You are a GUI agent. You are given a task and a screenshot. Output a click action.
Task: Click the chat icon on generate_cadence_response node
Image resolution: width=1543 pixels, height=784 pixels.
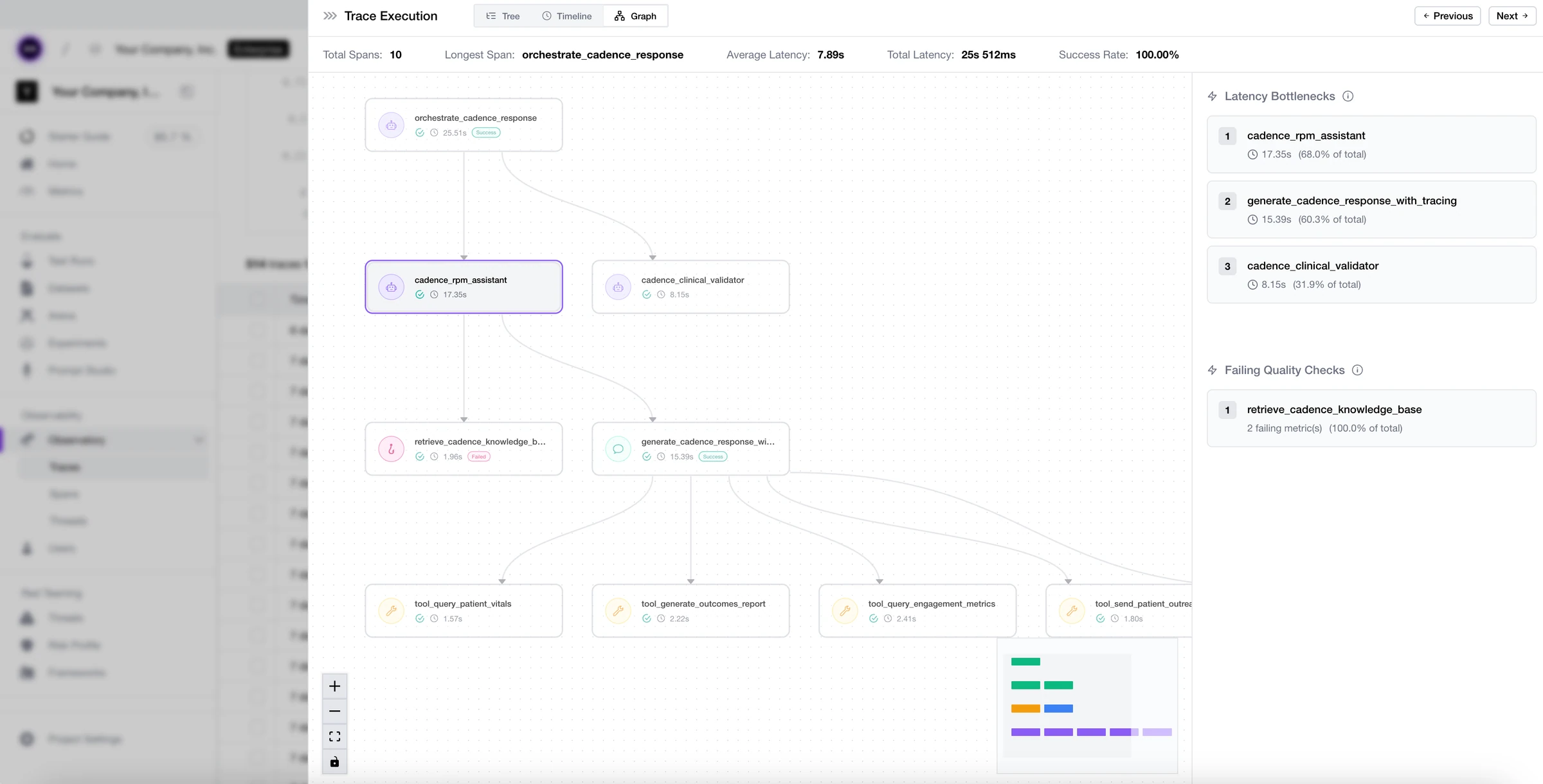pos(618,449)
